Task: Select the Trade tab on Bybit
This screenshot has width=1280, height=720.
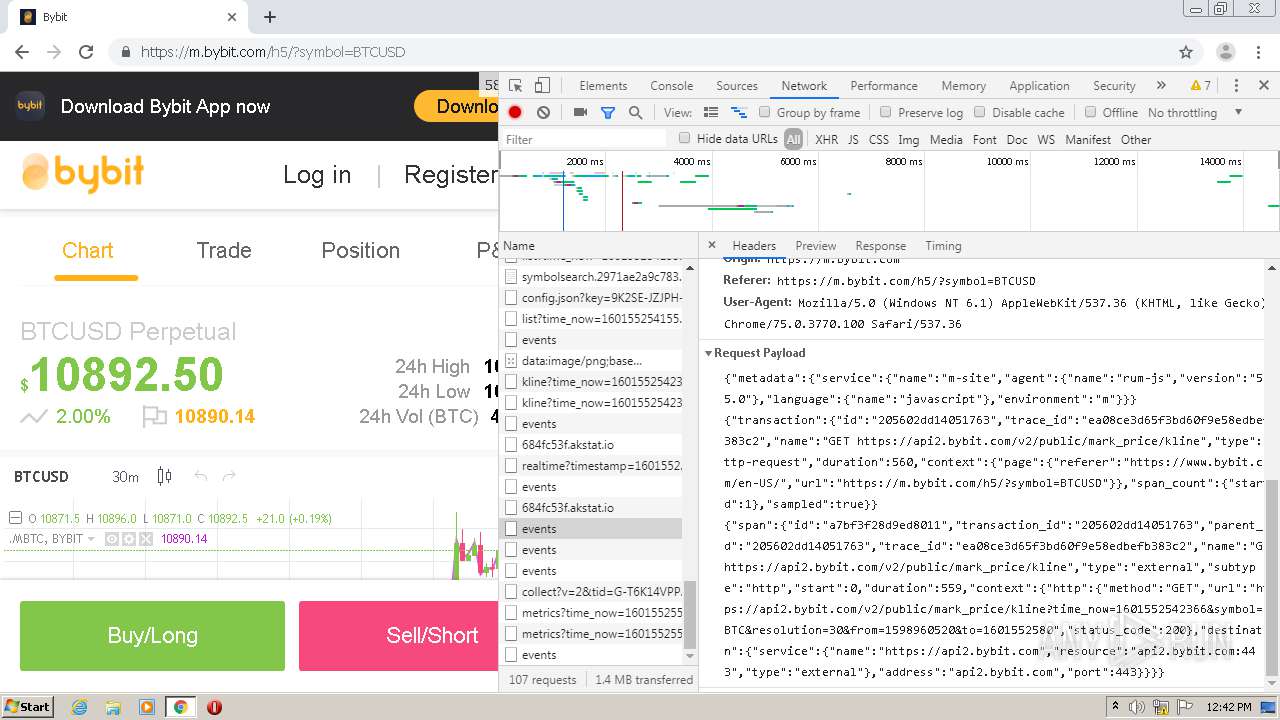Action: [224, 251]
